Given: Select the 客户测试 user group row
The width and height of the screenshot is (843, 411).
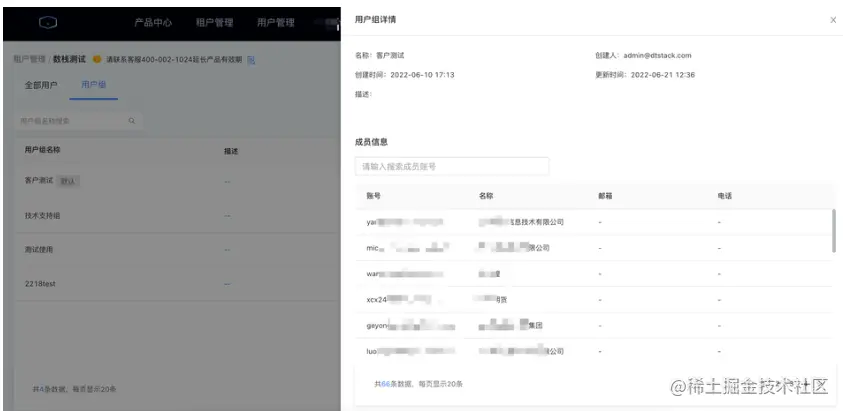Looking at the screenshot, I should point(177,181).
